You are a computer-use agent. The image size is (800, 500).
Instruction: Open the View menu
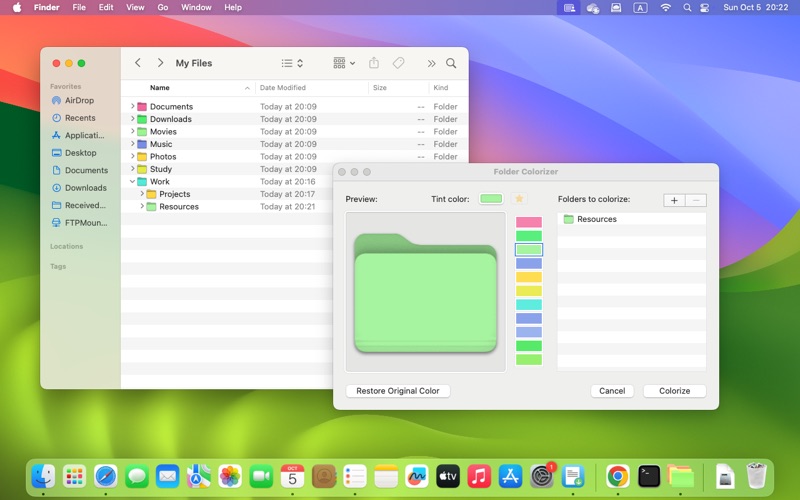click(x=135, y=7)
